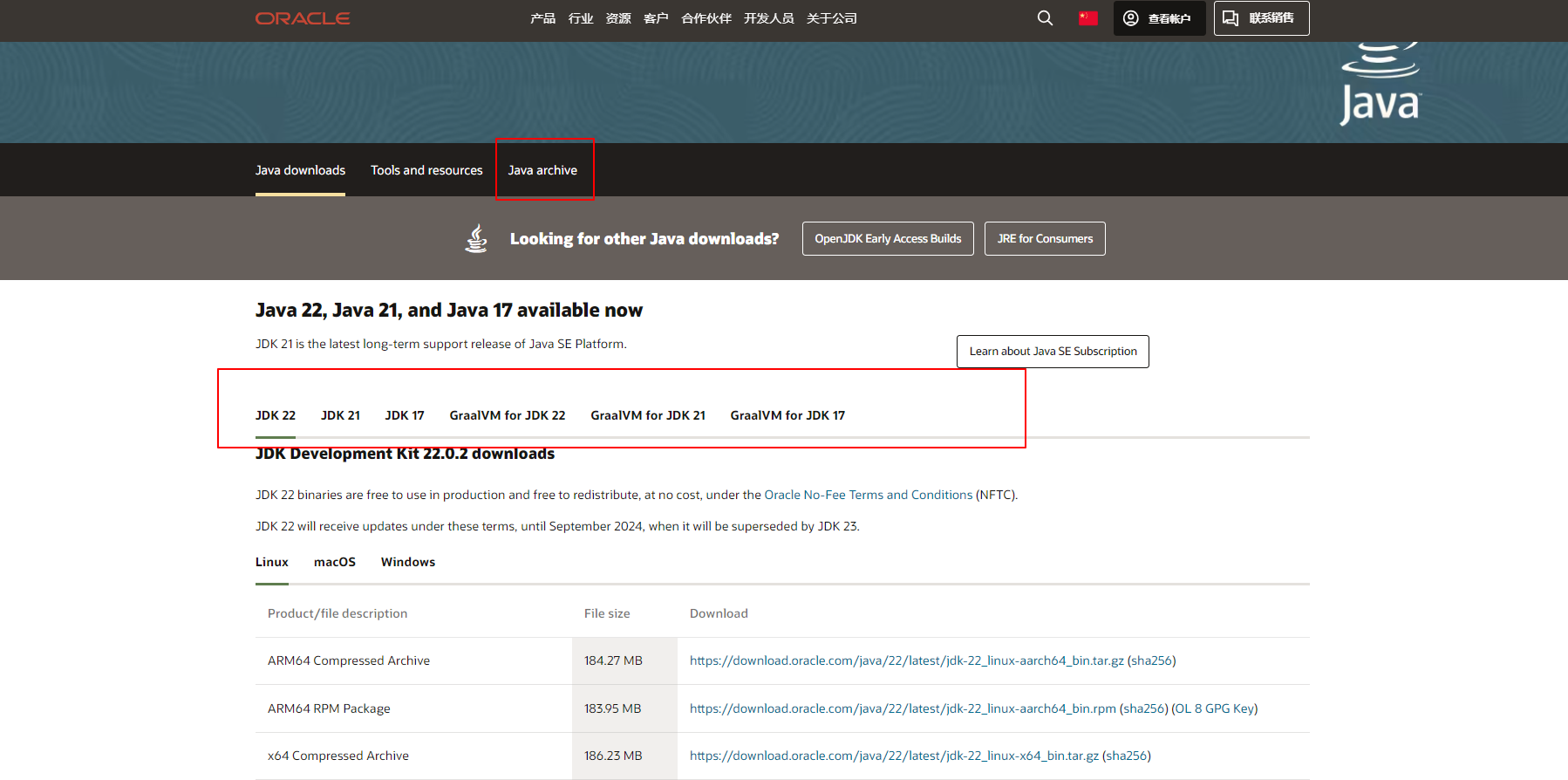Click the Java coffee cup icon
Viewport: 1568px width, 780px height.
[476, 238]
